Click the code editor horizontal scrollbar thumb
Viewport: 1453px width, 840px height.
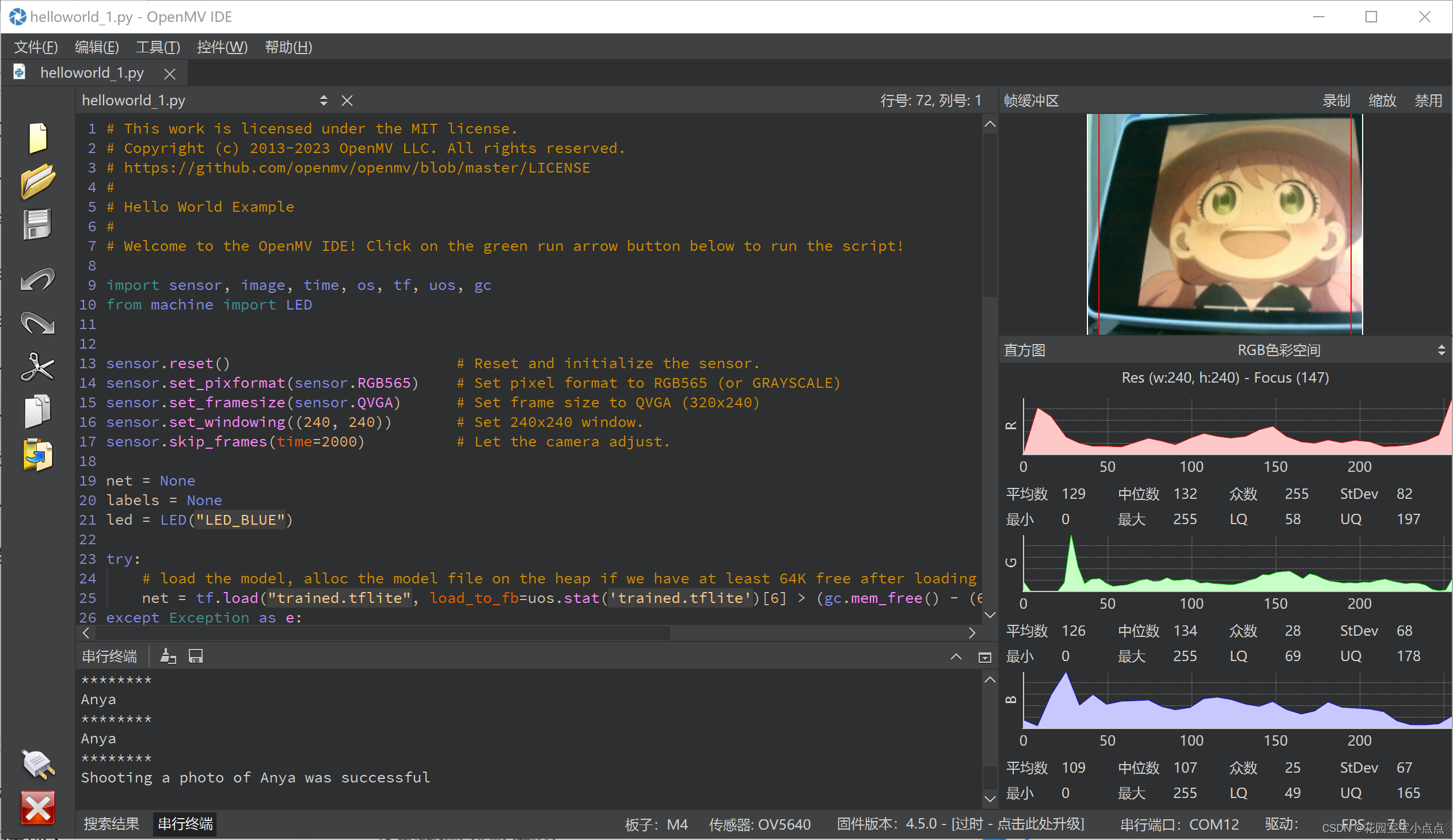pos(382,633)
